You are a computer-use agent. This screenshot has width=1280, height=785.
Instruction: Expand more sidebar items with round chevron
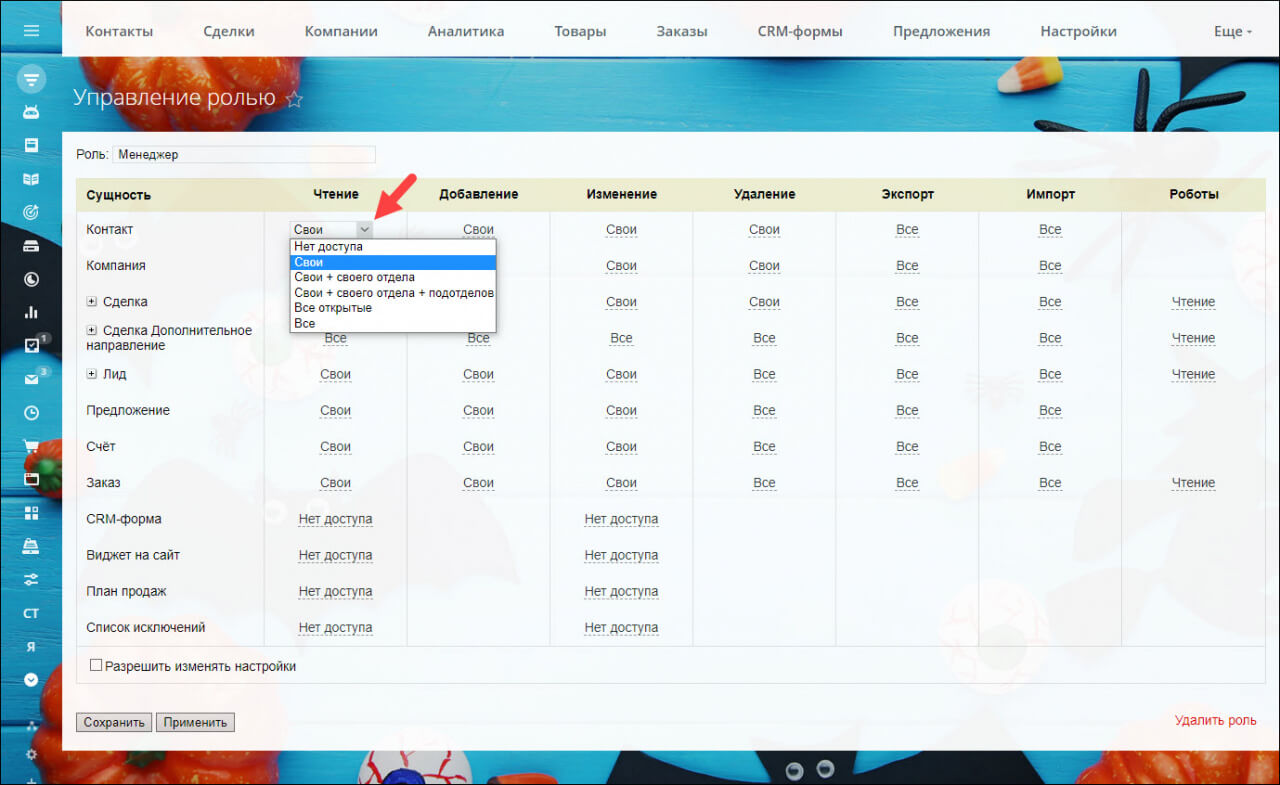click(x=31, y=679)
